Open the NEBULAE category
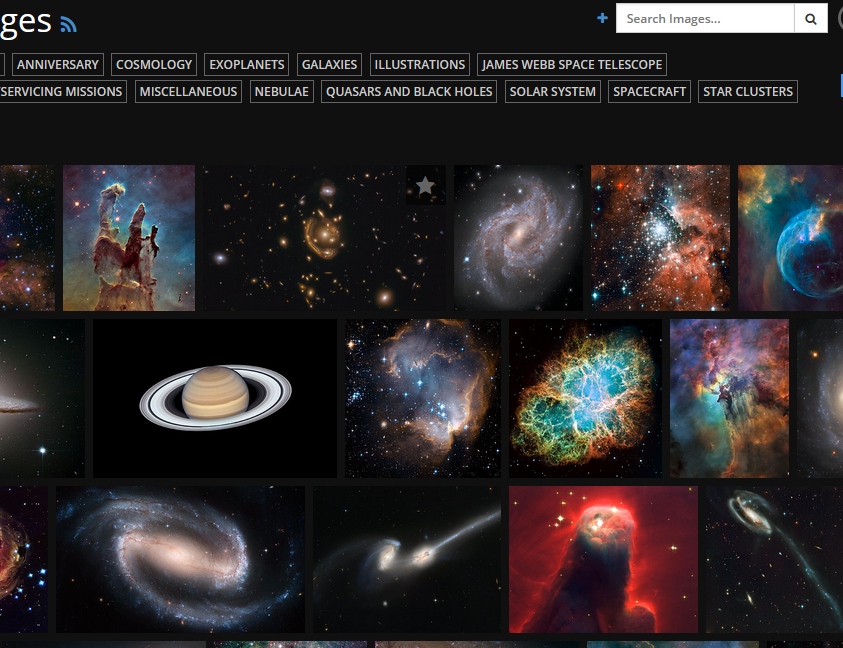This screenshot has height=648, width=843. pos(282,91)
